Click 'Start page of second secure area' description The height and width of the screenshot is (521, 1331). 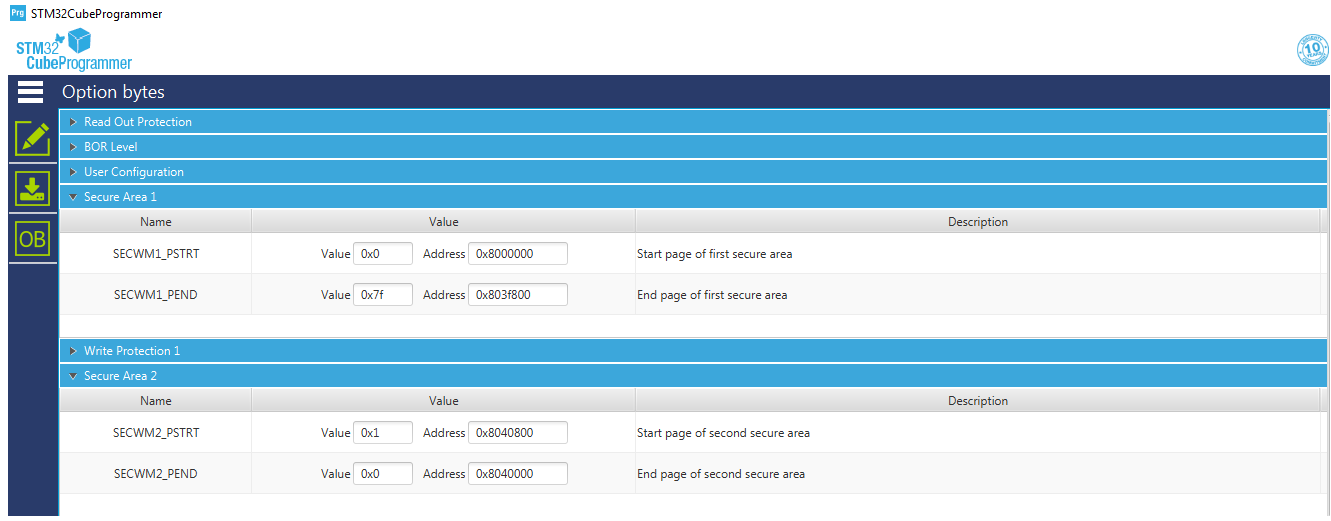coord(723,433)
